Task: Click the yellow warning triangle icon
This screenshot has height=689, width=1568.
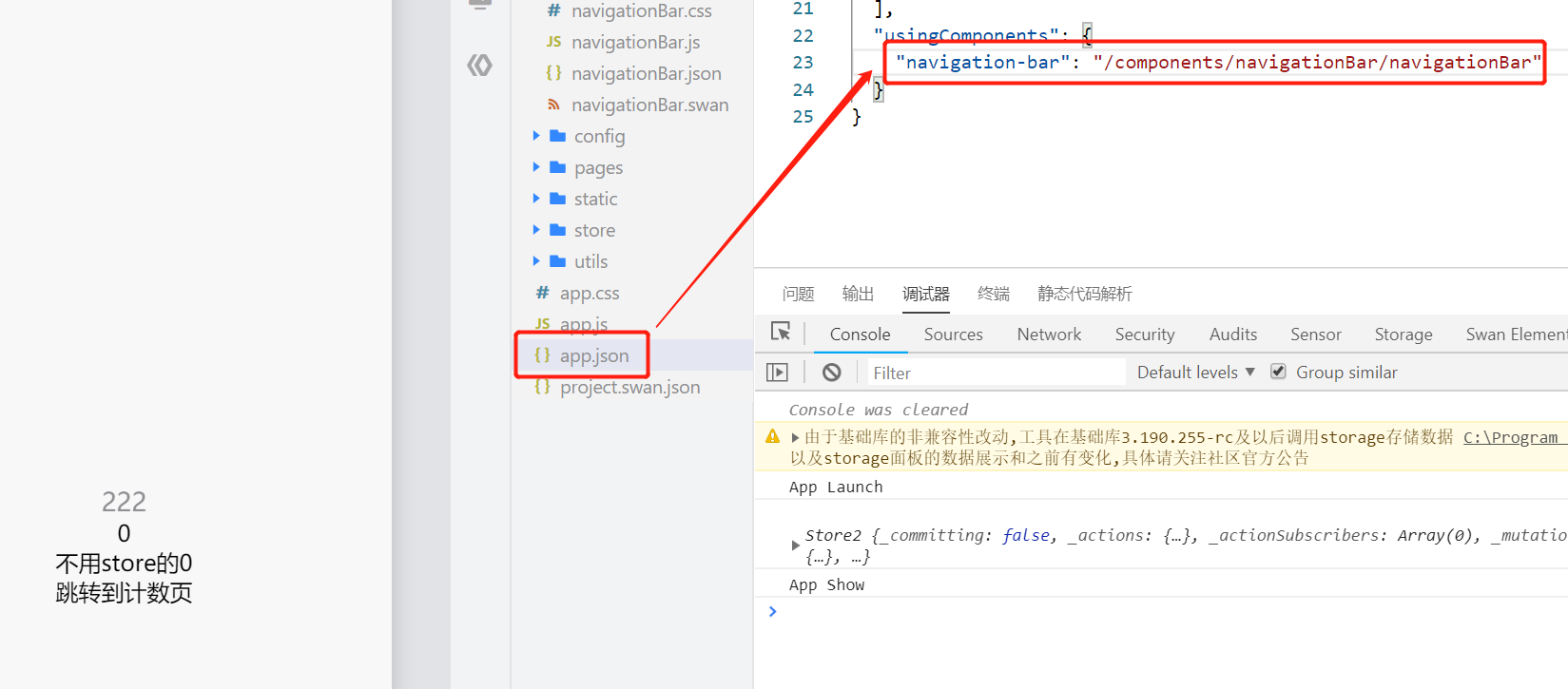Action: [773, 437]
